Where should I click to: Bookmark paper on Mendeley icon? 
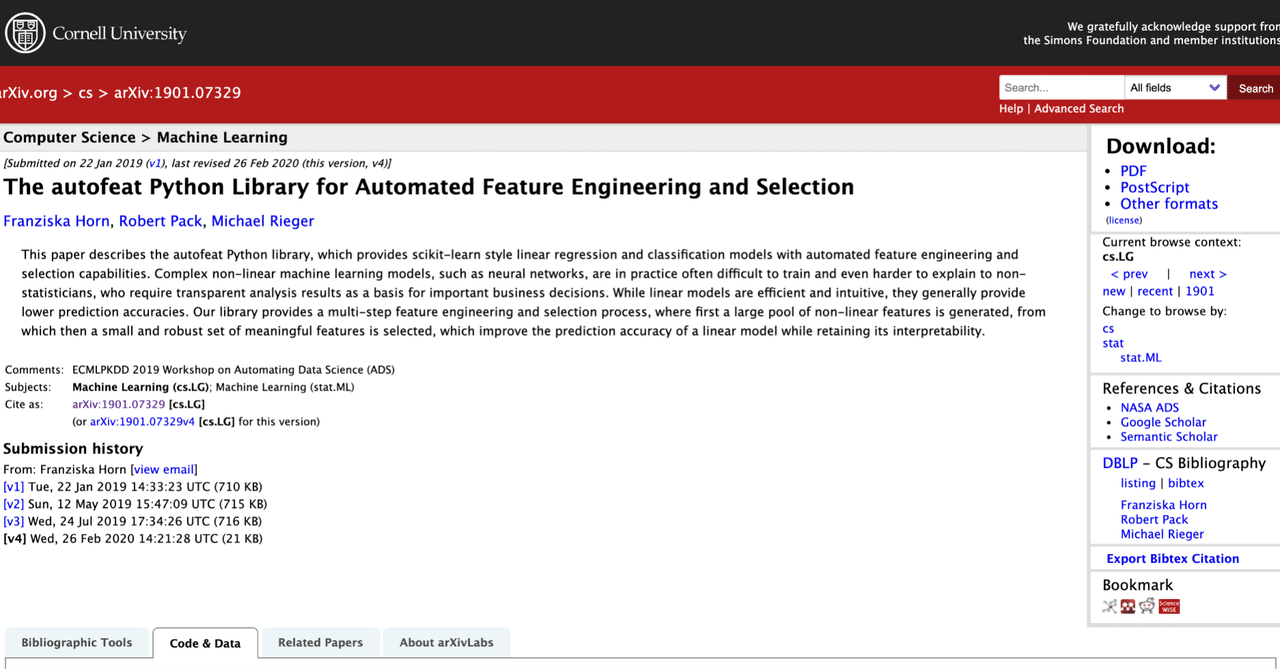[x=1128, y=606]
